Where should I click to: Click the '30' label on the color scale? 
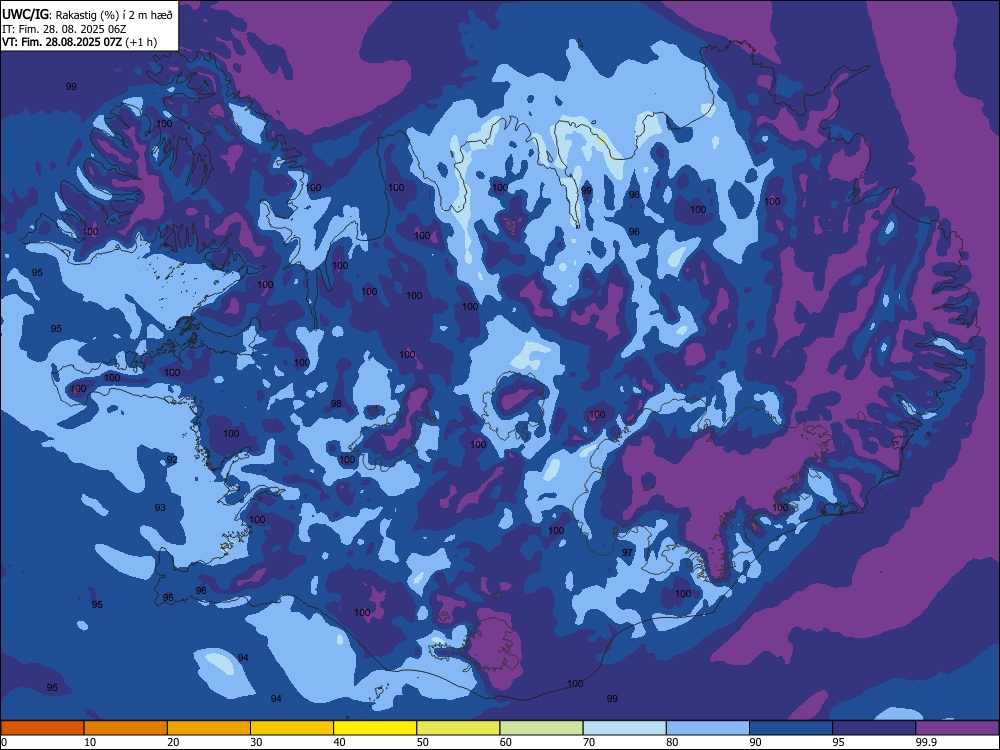256,742
